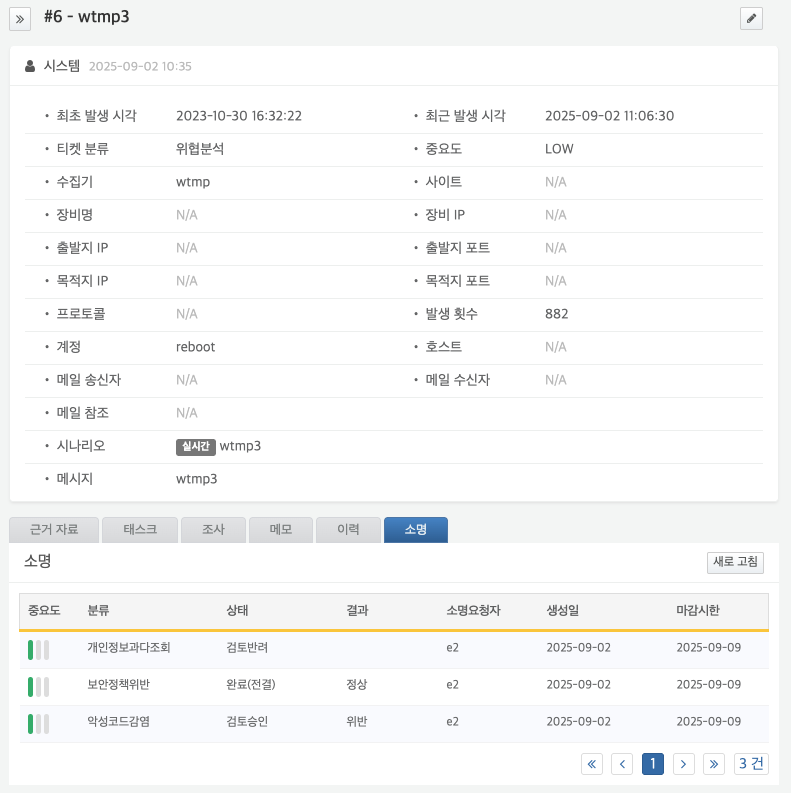791x793 pixels.
Task: Click the pencil edit icon
Action: (751, 19)
